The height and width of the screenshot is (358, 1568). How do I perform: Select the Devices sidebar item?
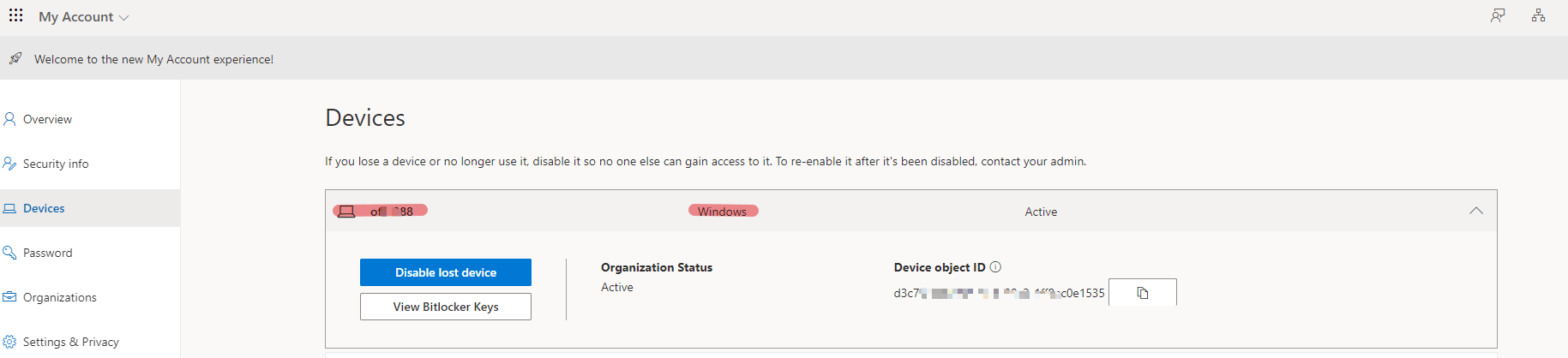(90, 208)
